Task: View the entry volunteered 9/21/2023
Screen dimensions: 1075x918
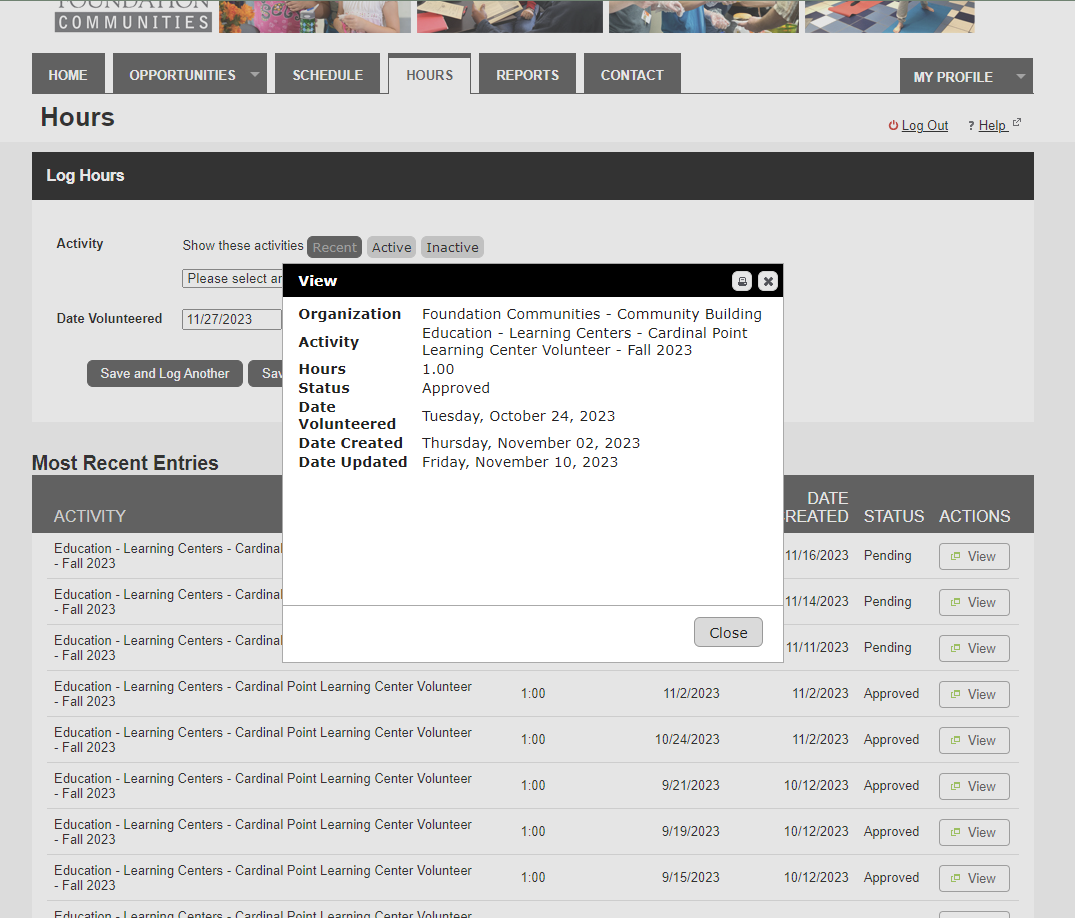Action: pos(974,786)
